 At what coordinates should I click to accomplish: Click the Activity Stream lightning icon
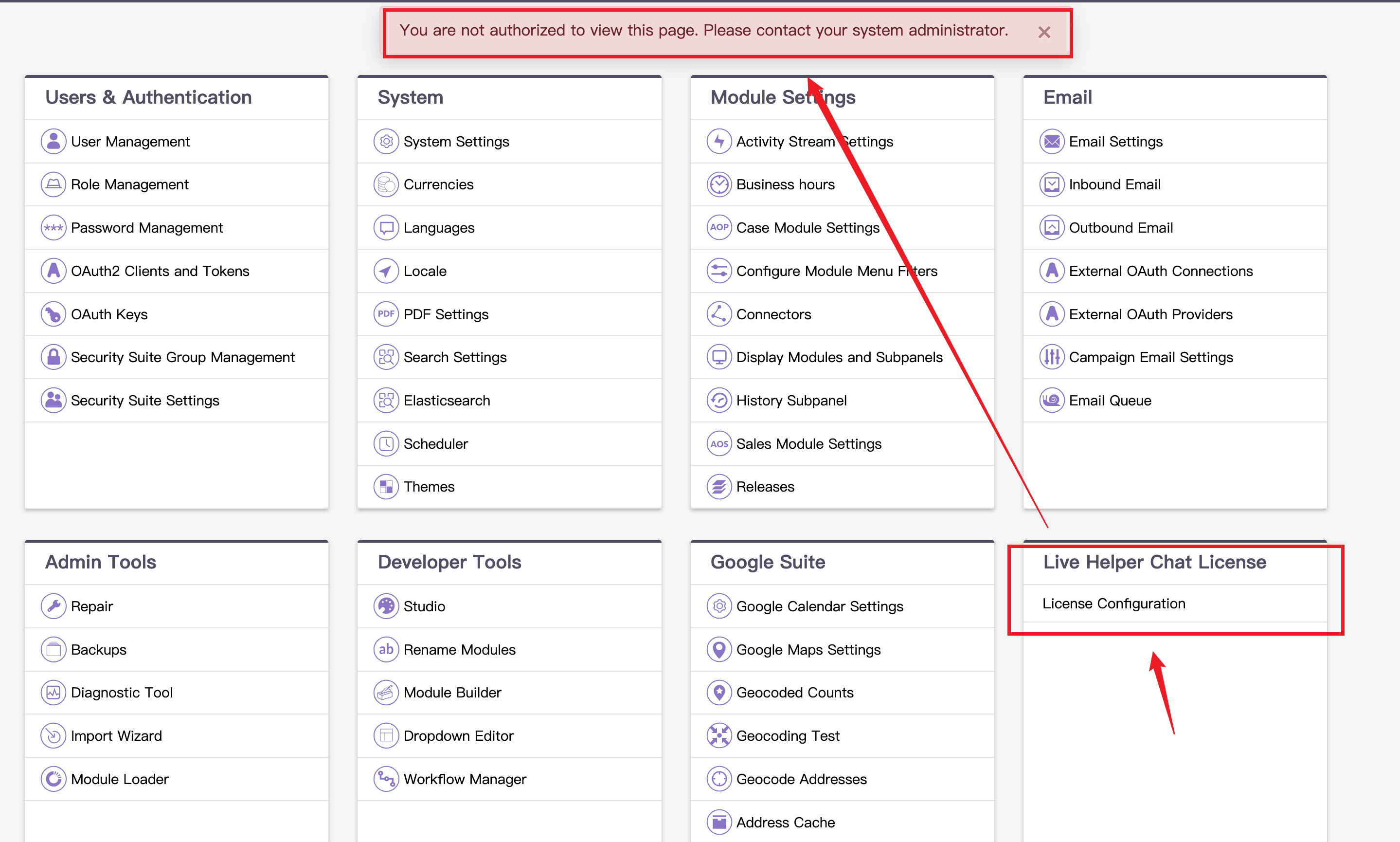click(719, 141)
